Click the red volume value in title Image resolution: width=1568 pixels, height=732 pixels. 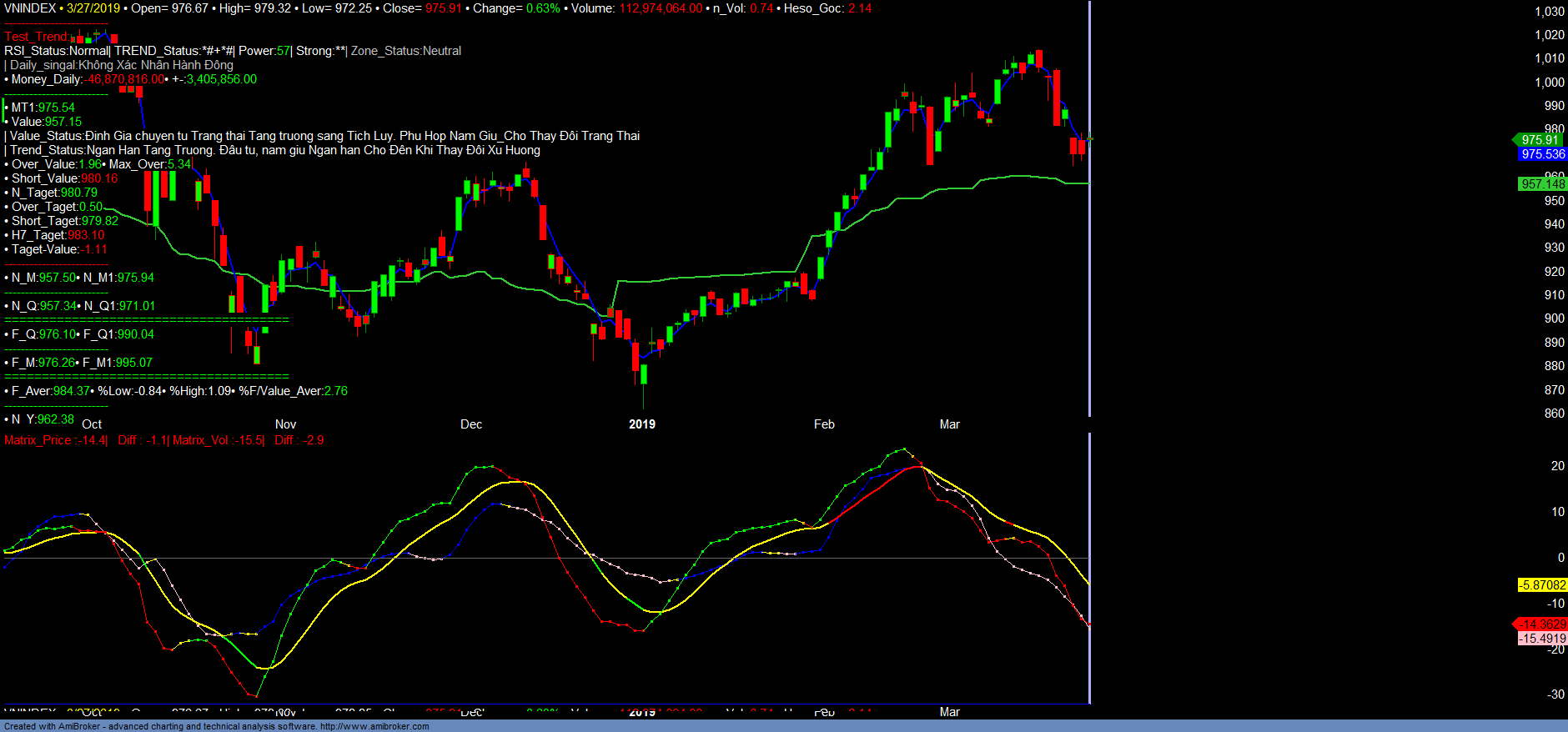point(660,8)
